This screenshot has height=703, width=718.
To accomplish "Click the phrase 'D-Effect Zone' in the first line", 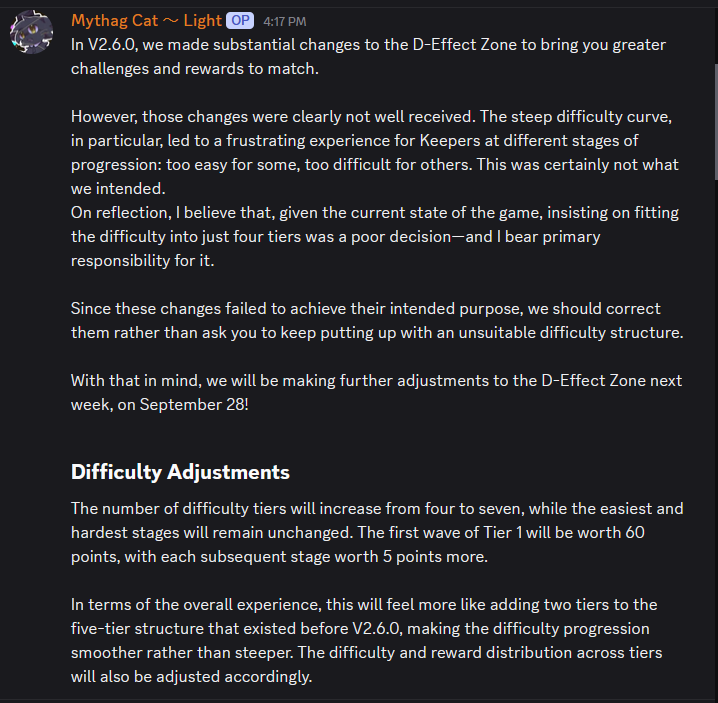I will 465,44.
